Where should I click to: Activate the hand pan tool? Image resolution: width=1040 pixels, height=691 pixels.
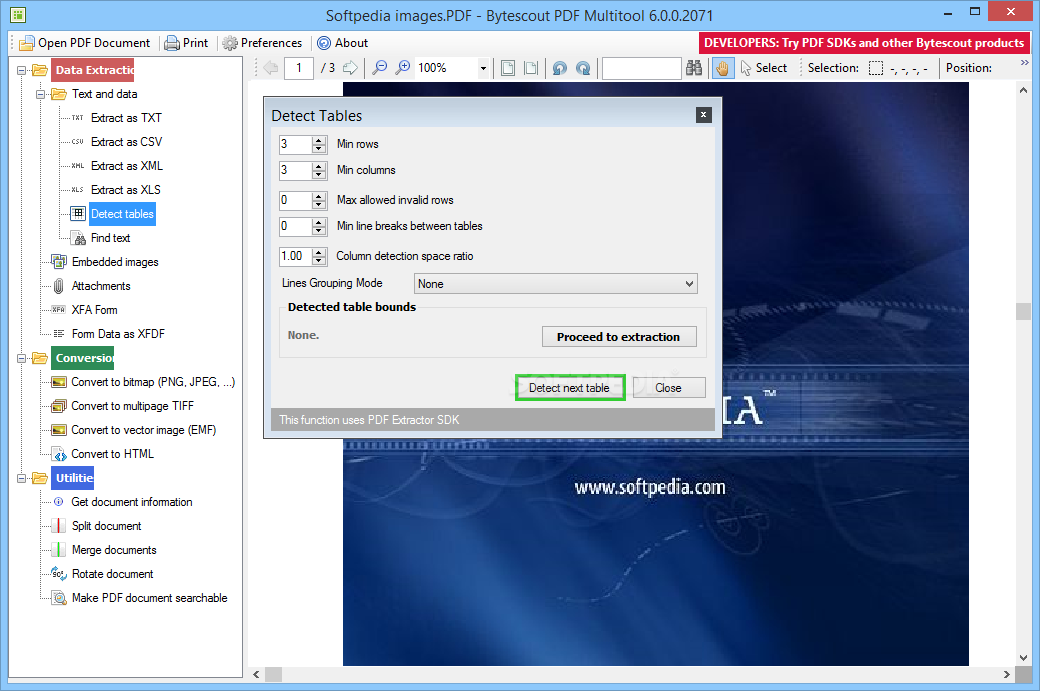(x=722, y=68)
